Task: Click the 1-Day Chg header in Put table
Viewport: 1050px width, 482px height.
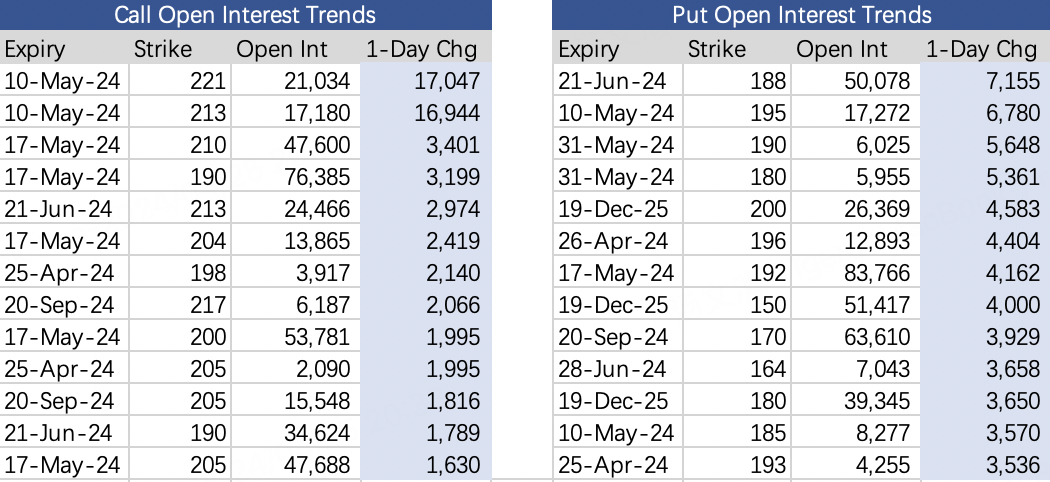Action: [982, 49]
